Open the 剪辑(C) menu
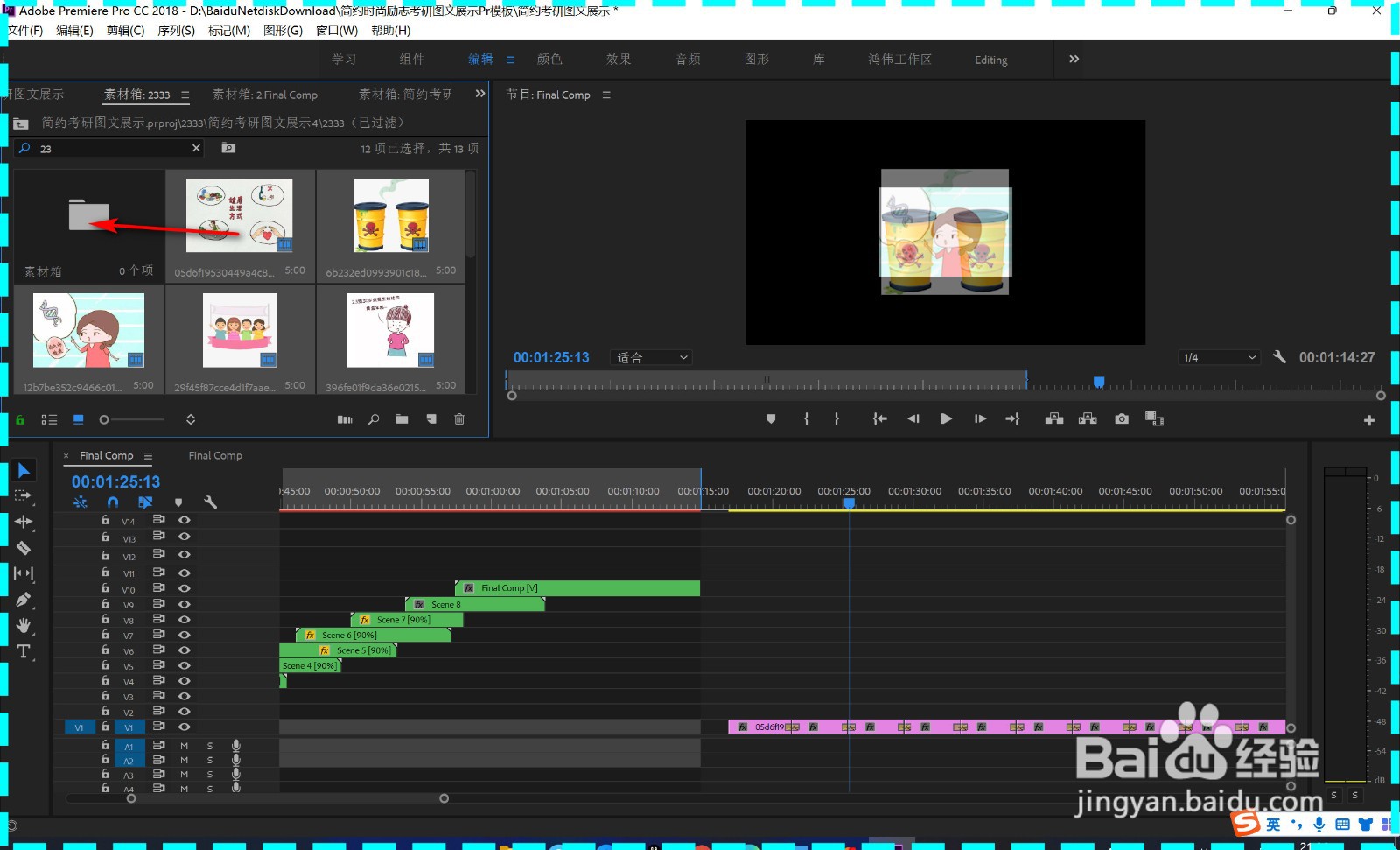This screenshot has width=1400, height=850. [x=126, y=31]
